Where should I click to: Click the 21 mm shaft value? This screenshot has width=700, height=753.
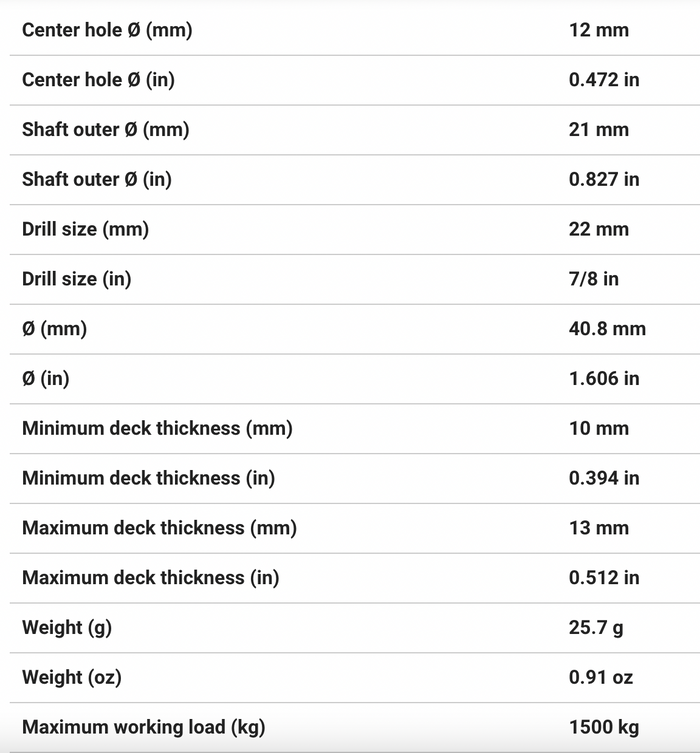click(599, 130)
